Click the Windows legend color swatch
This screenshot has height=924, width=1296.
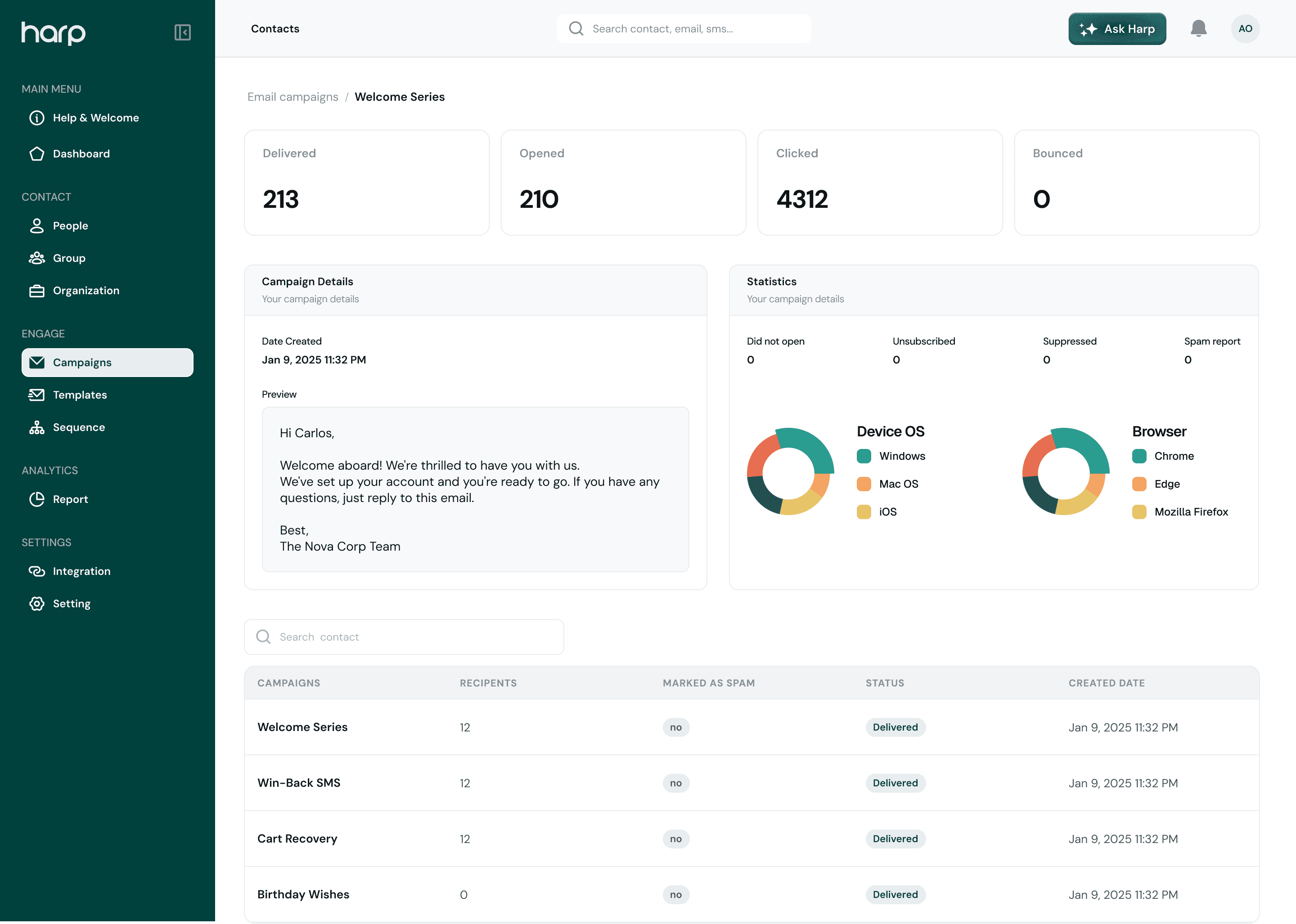(x=864, y=456)
